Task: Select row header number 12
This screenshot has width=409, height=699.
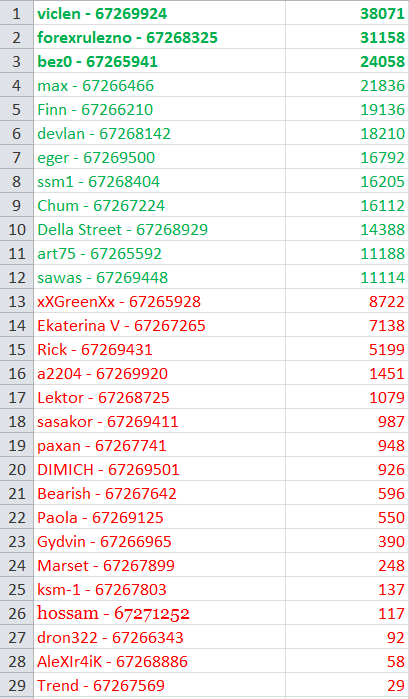Action: click(x=17, y=277)
